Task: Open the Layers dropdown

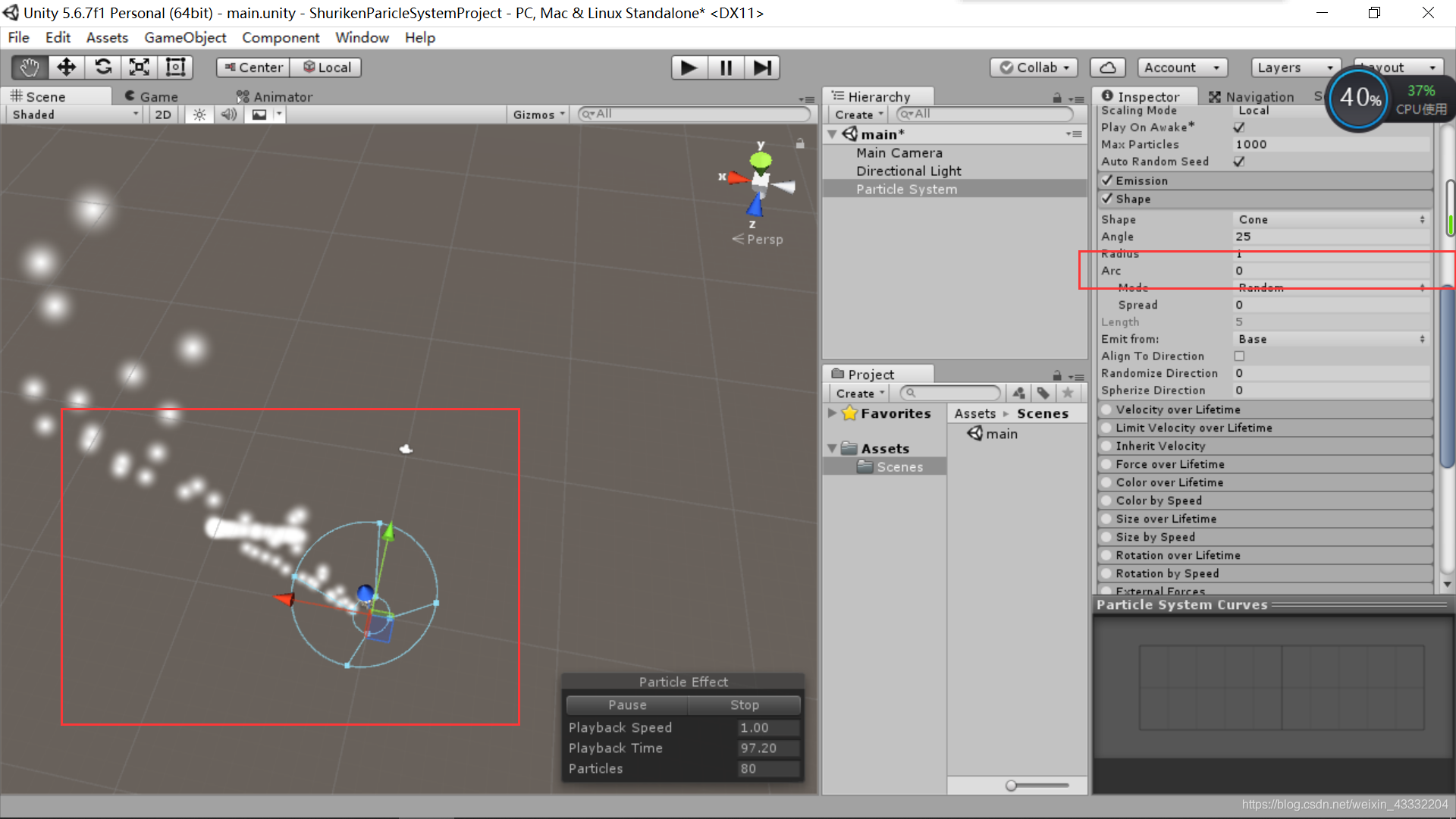Action: [1295, 67]
